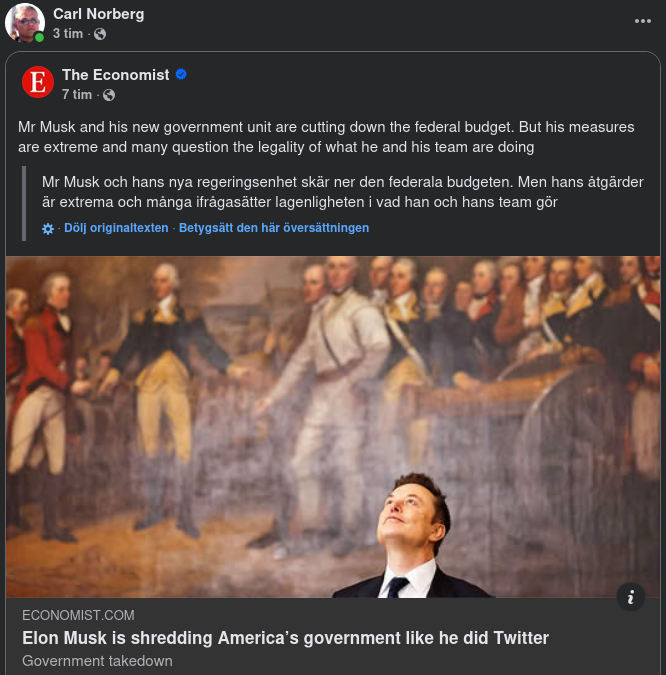666x675 pixels.
Task: Click the ECONOMIST.COM source label
Action: pos(78,615)
